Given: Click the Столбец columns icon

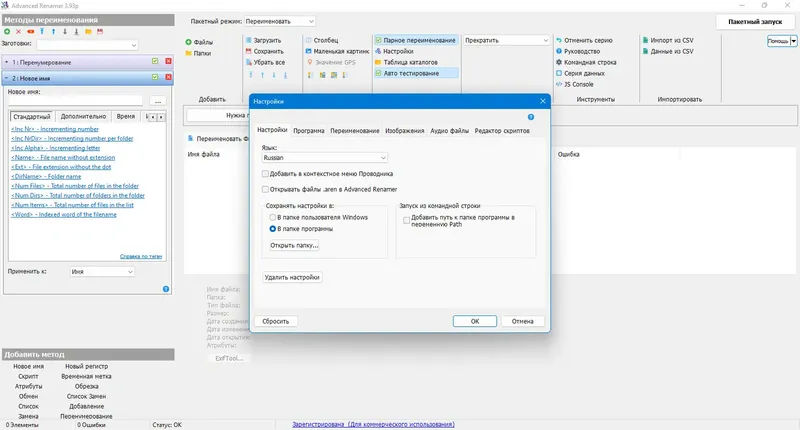Looking at the screenshot, I should pyautogui.click(x=309, y=40).
